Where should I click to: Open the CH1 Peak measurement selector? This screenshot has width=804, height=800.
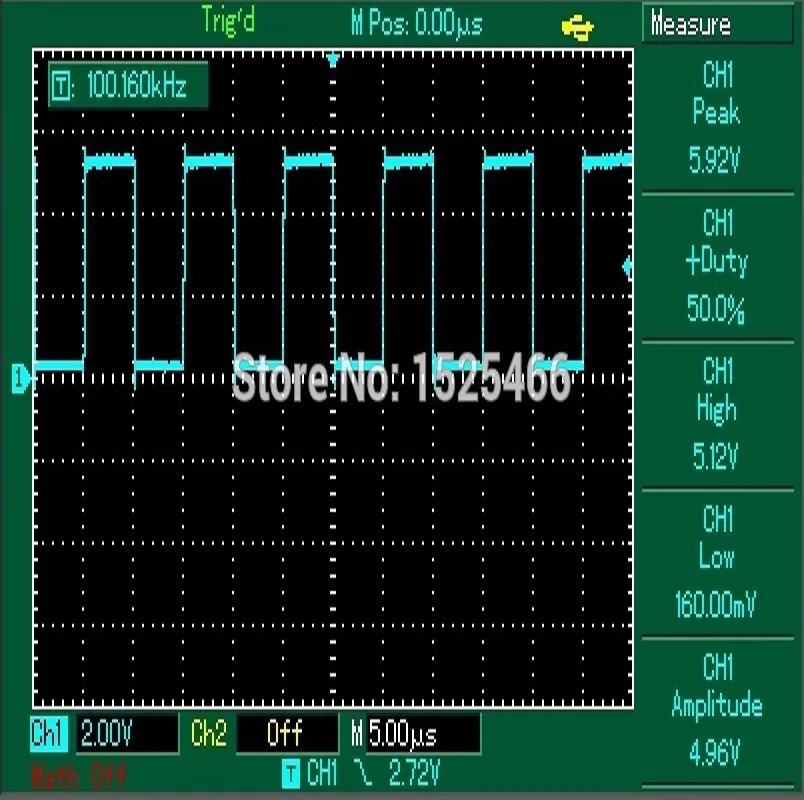[x=718, y=112]
